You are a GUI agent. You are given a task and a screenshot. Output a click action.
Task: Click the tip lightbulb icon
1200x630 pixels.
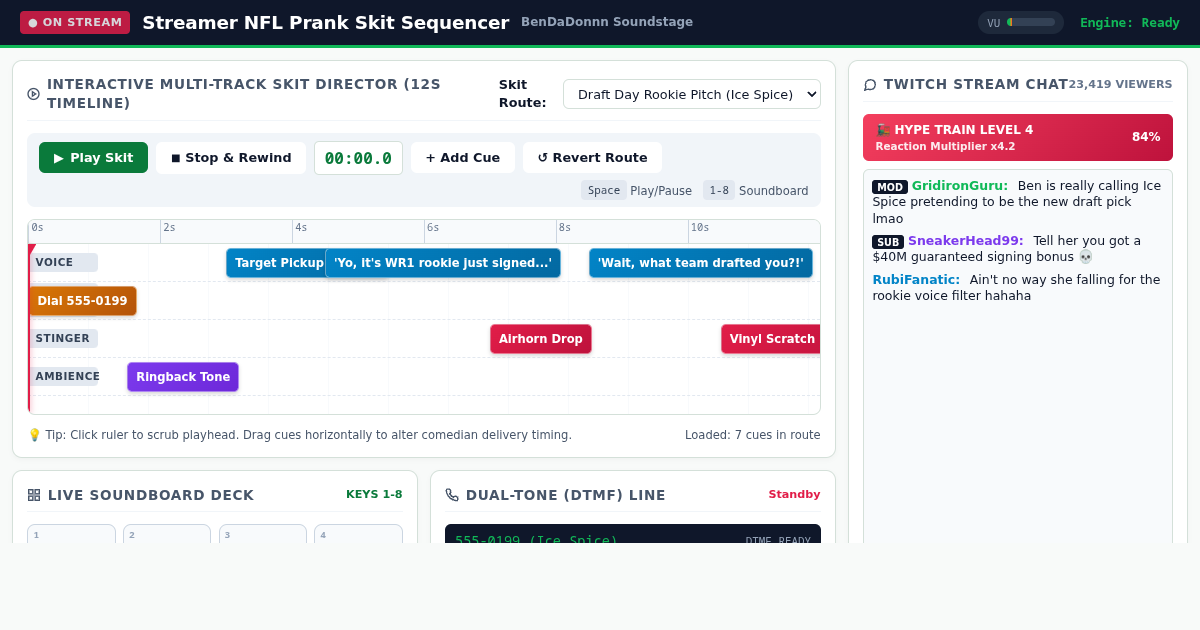[x=34, y=435]
